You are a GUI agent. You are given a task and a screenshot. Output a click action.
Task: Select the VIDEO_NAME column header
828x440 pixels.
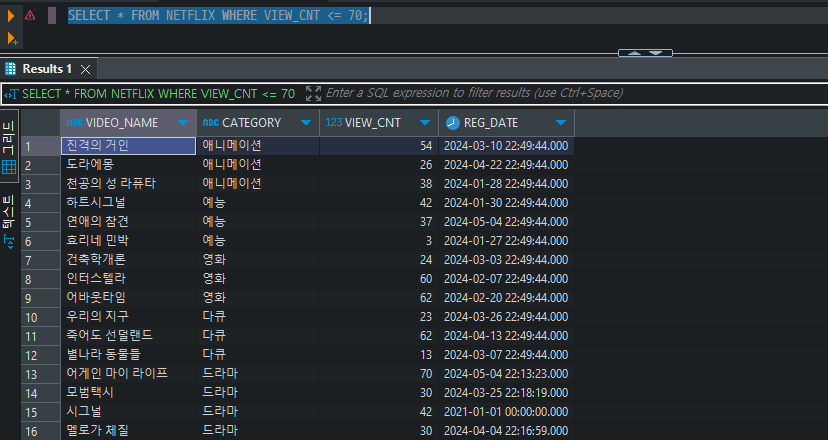tap(129, 123)
